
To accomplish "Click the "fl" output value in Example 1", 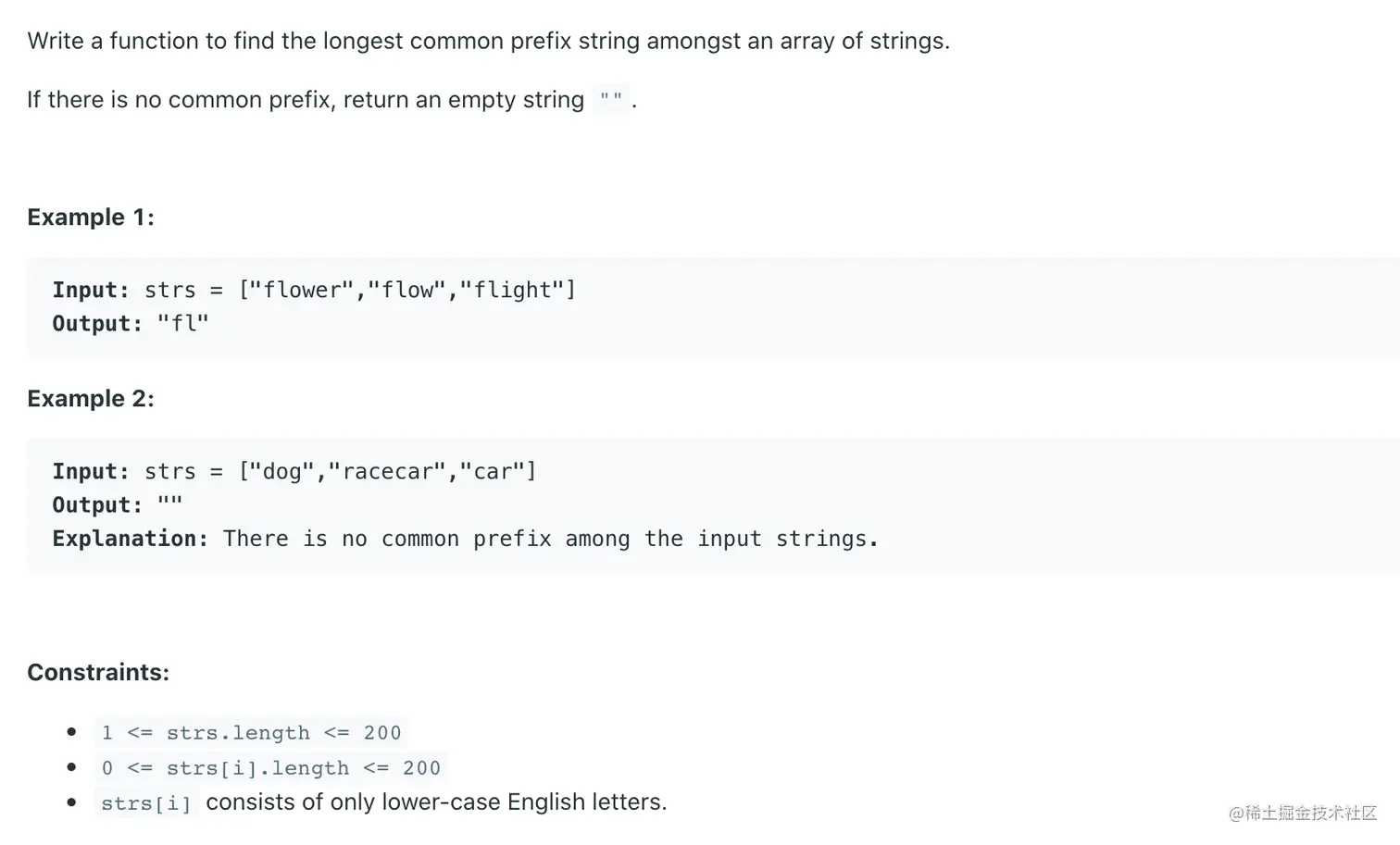I will (x=183, y=324).
